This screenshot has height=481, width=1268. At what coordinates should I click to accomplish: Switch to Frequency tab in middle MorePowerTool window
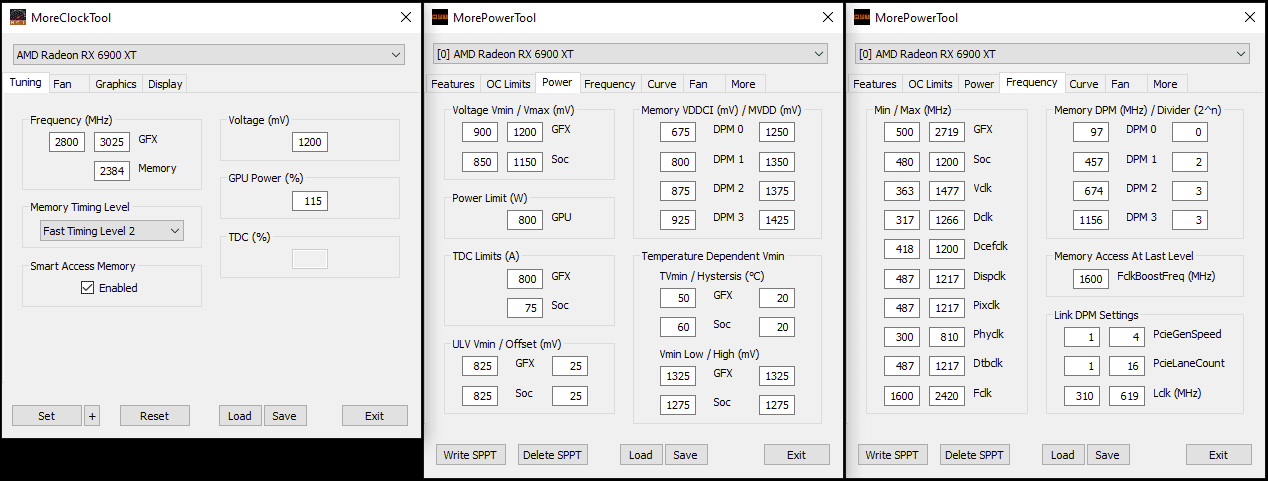(610, 84)
